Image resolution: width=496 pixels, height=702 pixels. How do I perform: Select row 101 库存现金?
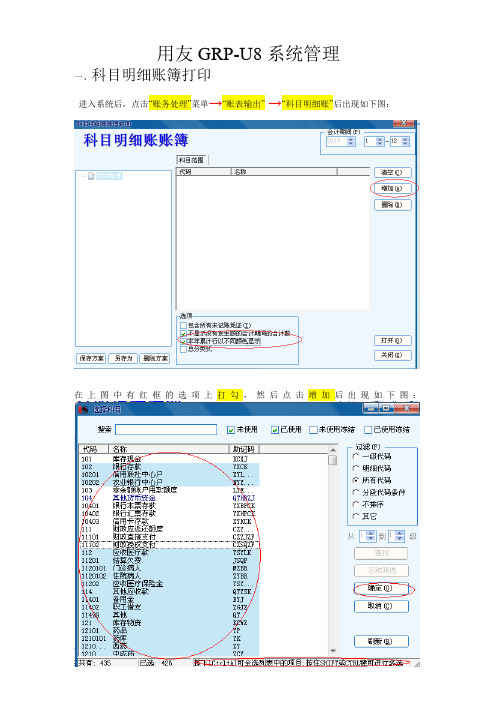click(x=169, y=459)
